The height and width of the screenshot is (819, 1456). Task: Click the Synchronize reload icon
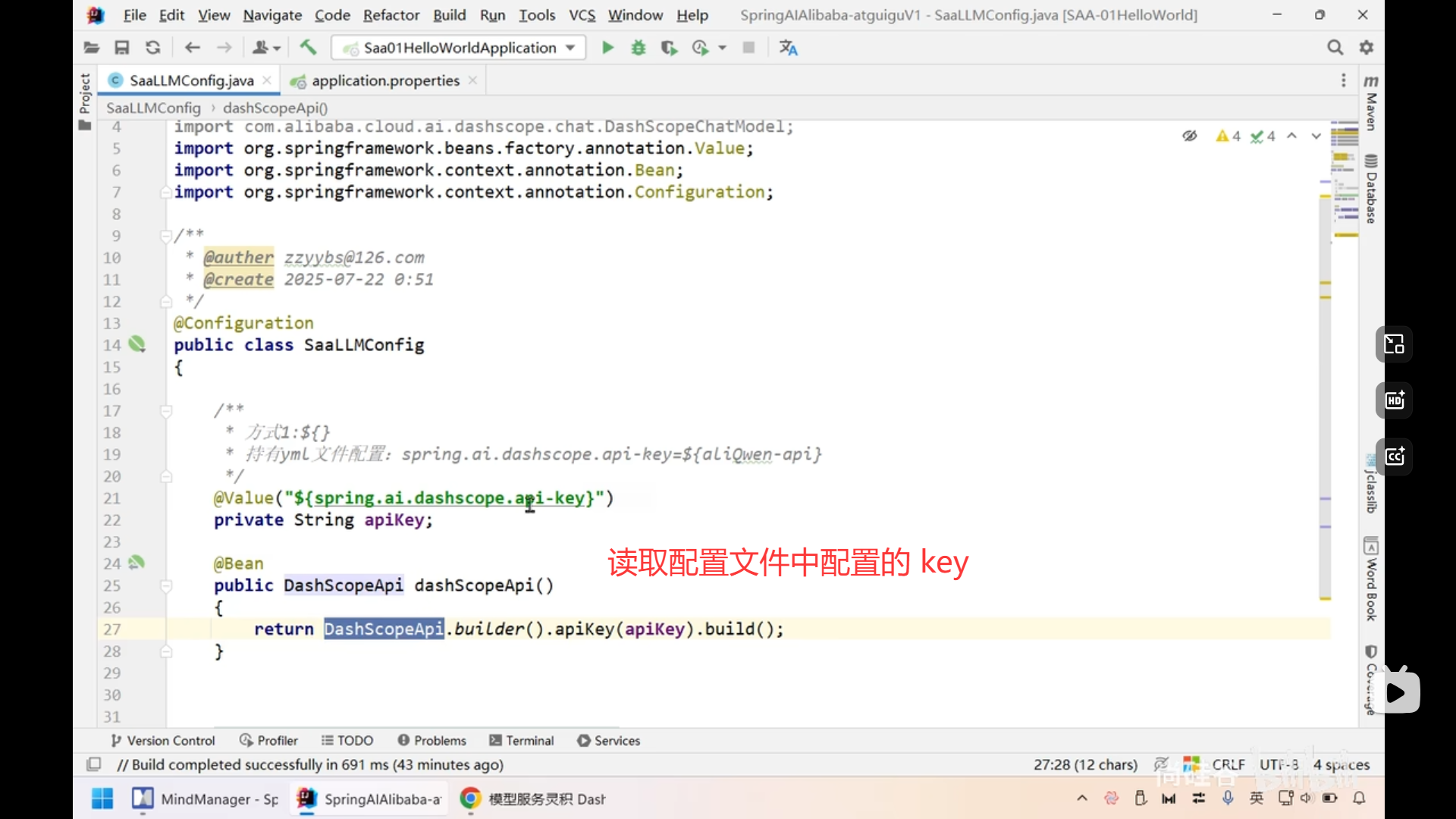(153, 48)
